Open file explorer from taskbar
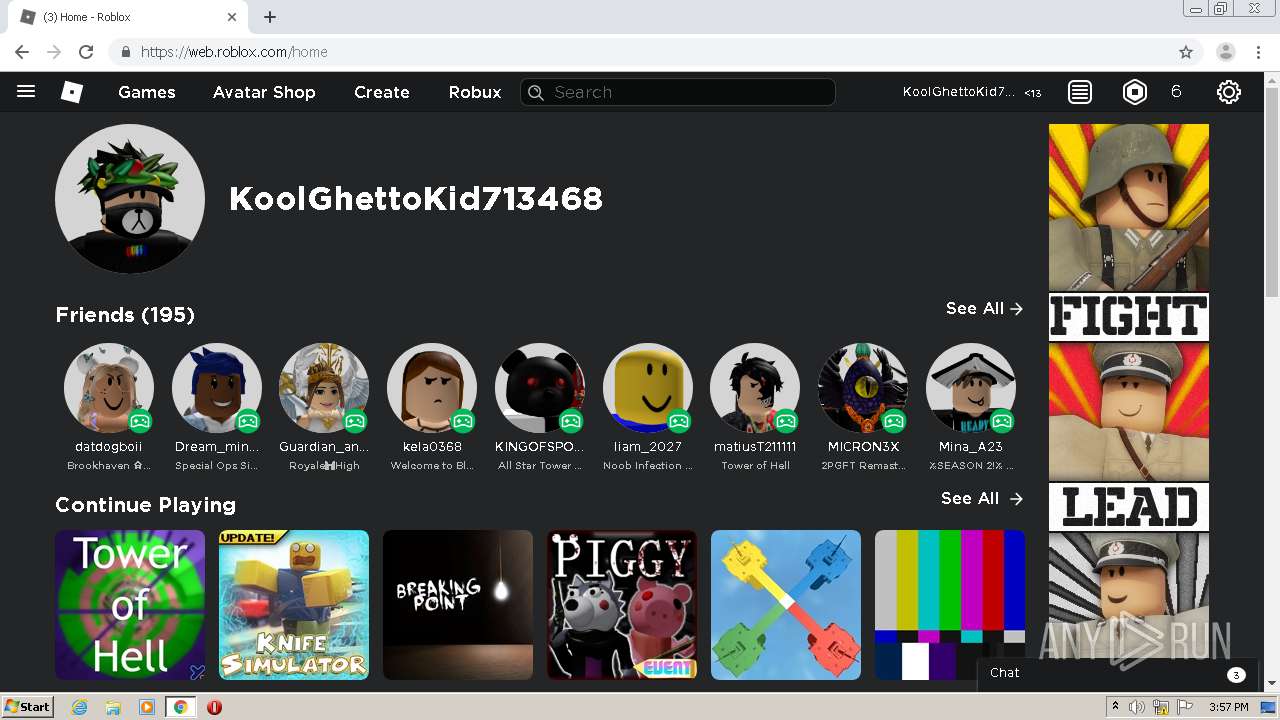 click(x=113, y=707)
